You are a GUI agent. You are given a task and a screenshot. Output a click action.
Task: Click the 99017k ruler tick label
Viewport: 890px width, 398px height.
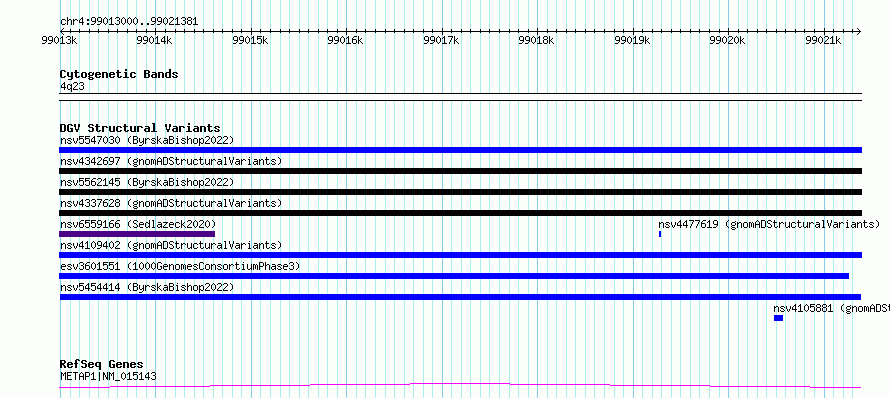(x=442, y=40)
